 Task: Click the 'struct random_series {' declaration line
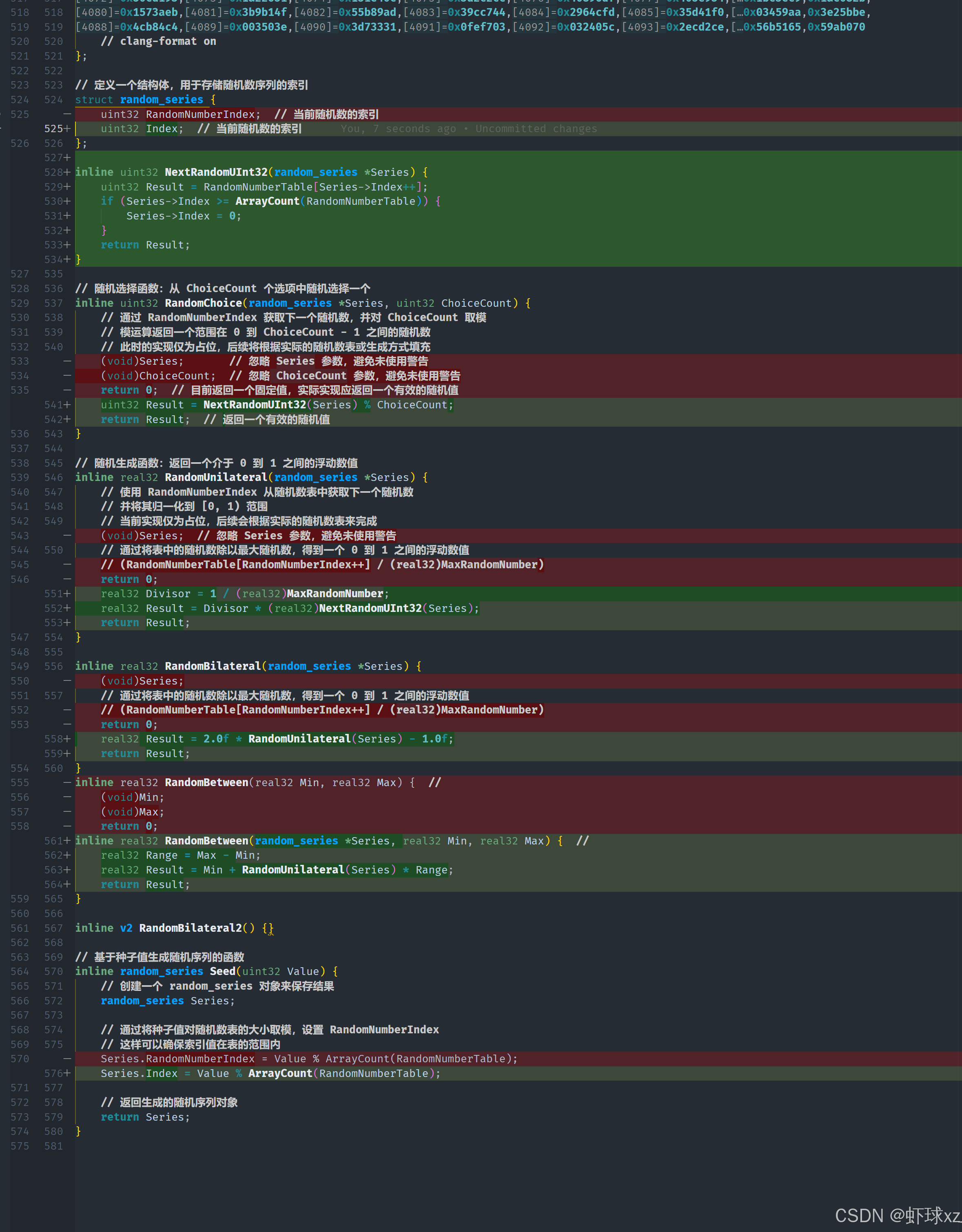tap(145, 100)
